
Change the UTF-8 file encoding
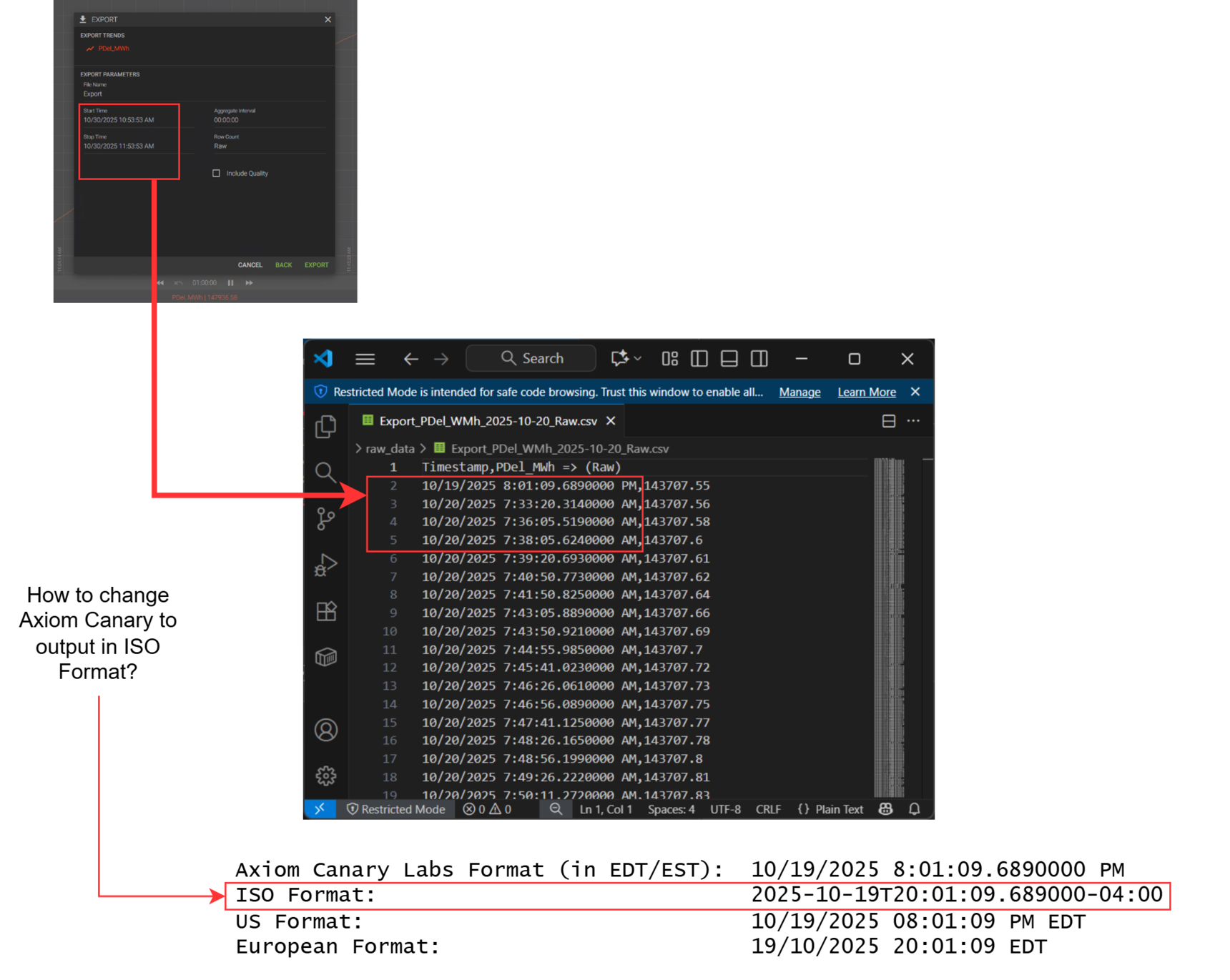point(725,809)
